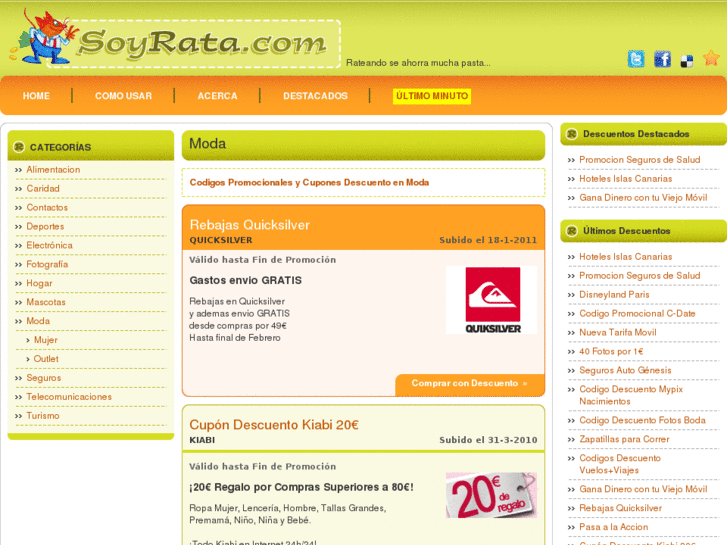This screenshot has width=727, height=545.
Task: Open the Twitter icon in header
Action: click(636, 59)
